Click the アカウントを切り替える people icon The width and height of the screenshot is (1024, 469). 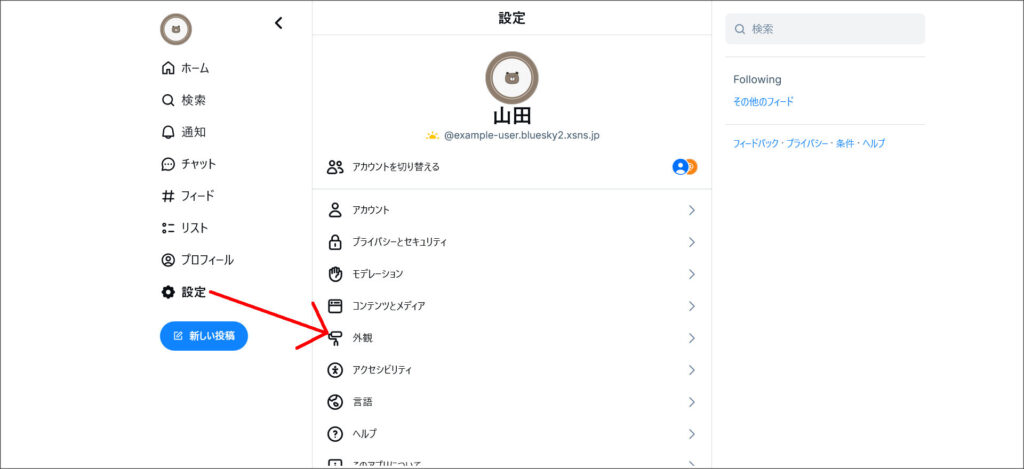tap(335, 167)
